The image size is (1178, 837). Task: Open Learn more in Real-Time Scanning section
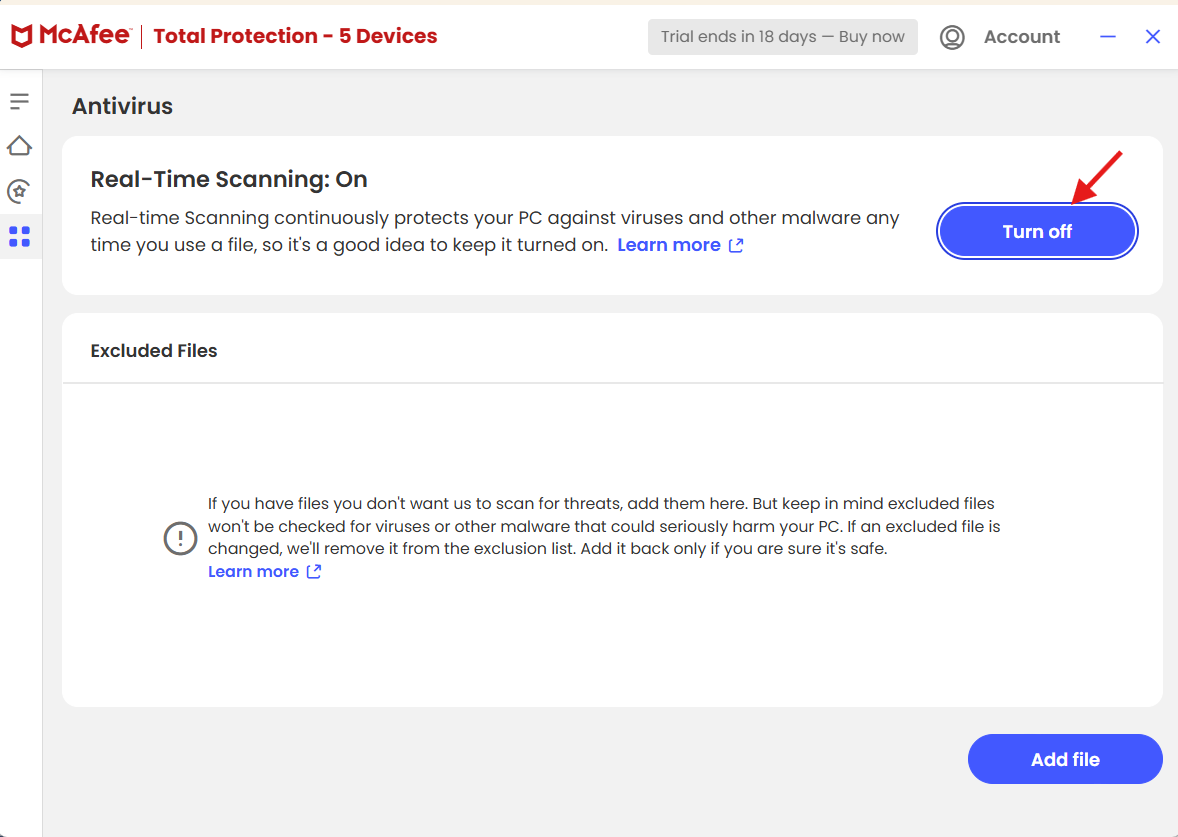point(669,245)
